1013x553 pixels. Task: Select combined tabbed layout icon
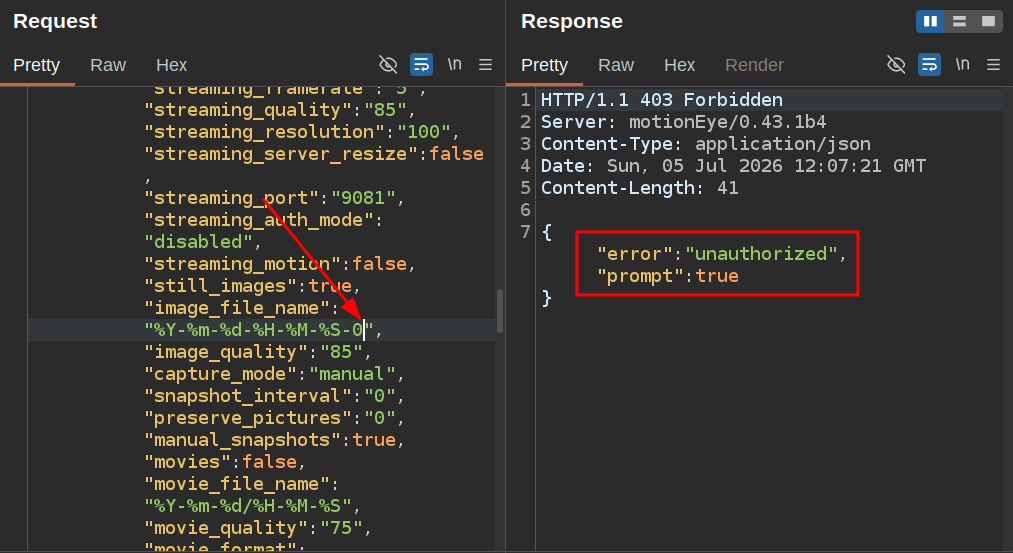988,21
